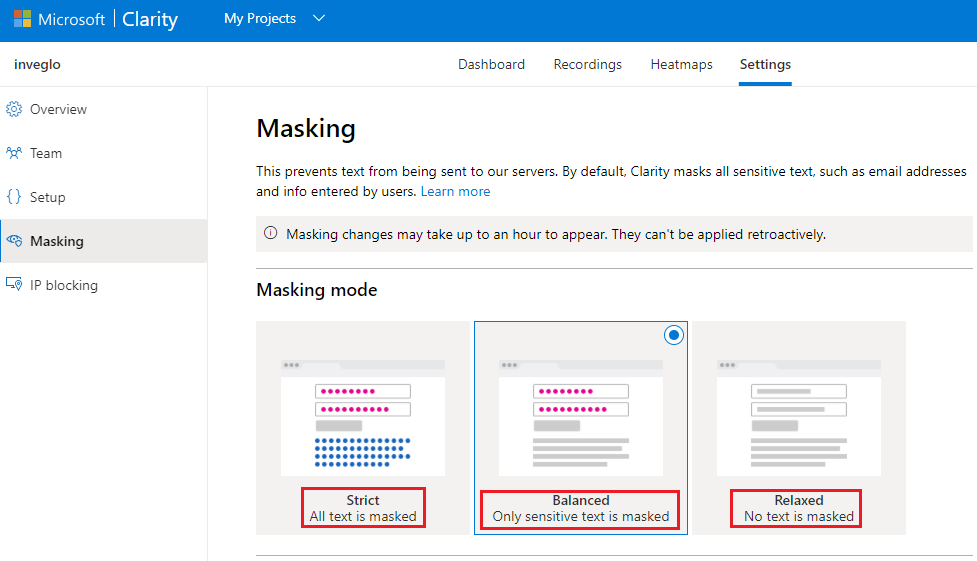Screen dimensions: 977x561
Task: Click the Overview gear icon
Action: pos(14,109)
